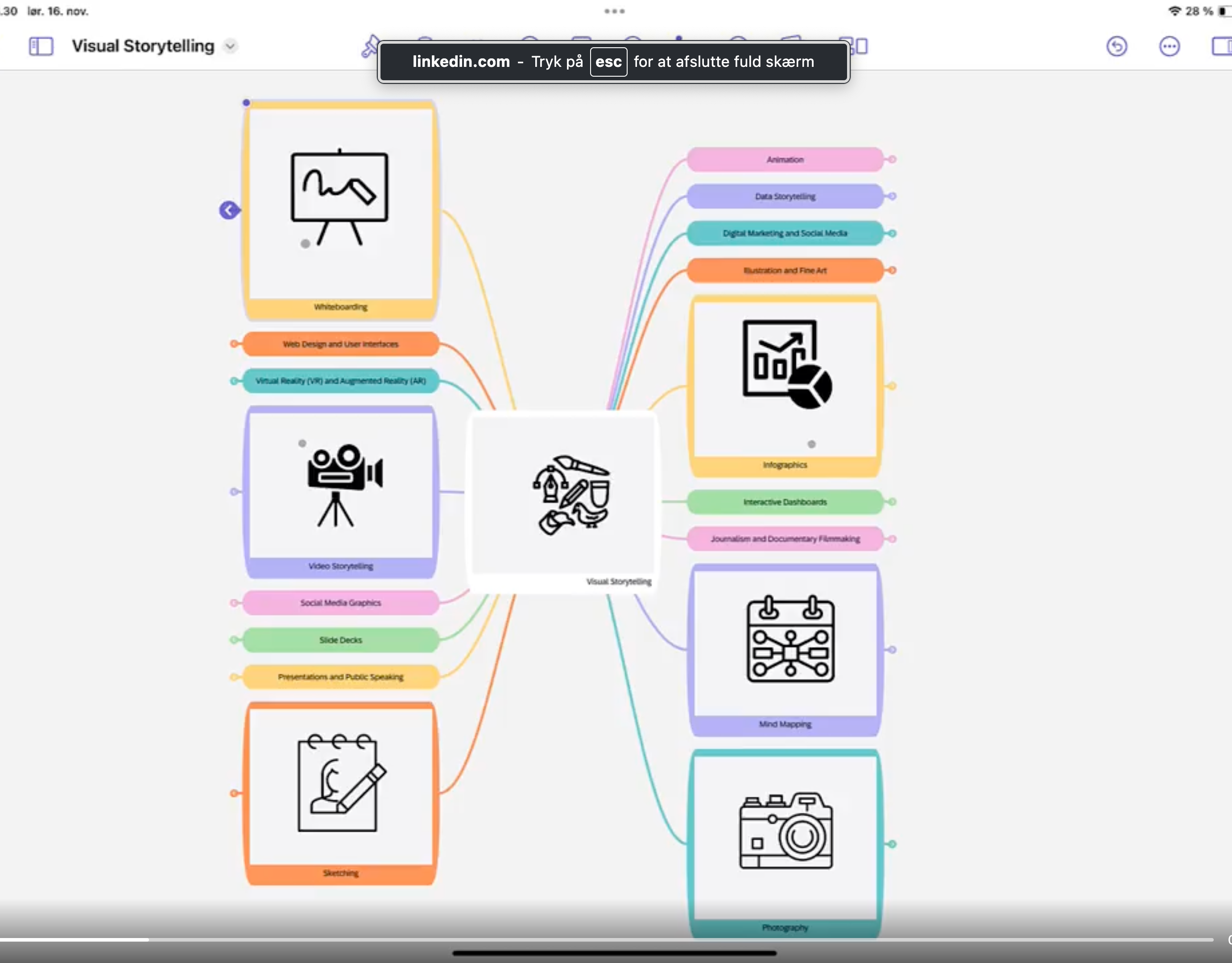This screenshot has height=963, width=1232.
Task: Click the Photography caption label
Action: pyautogui.click(x=785, y=927)
